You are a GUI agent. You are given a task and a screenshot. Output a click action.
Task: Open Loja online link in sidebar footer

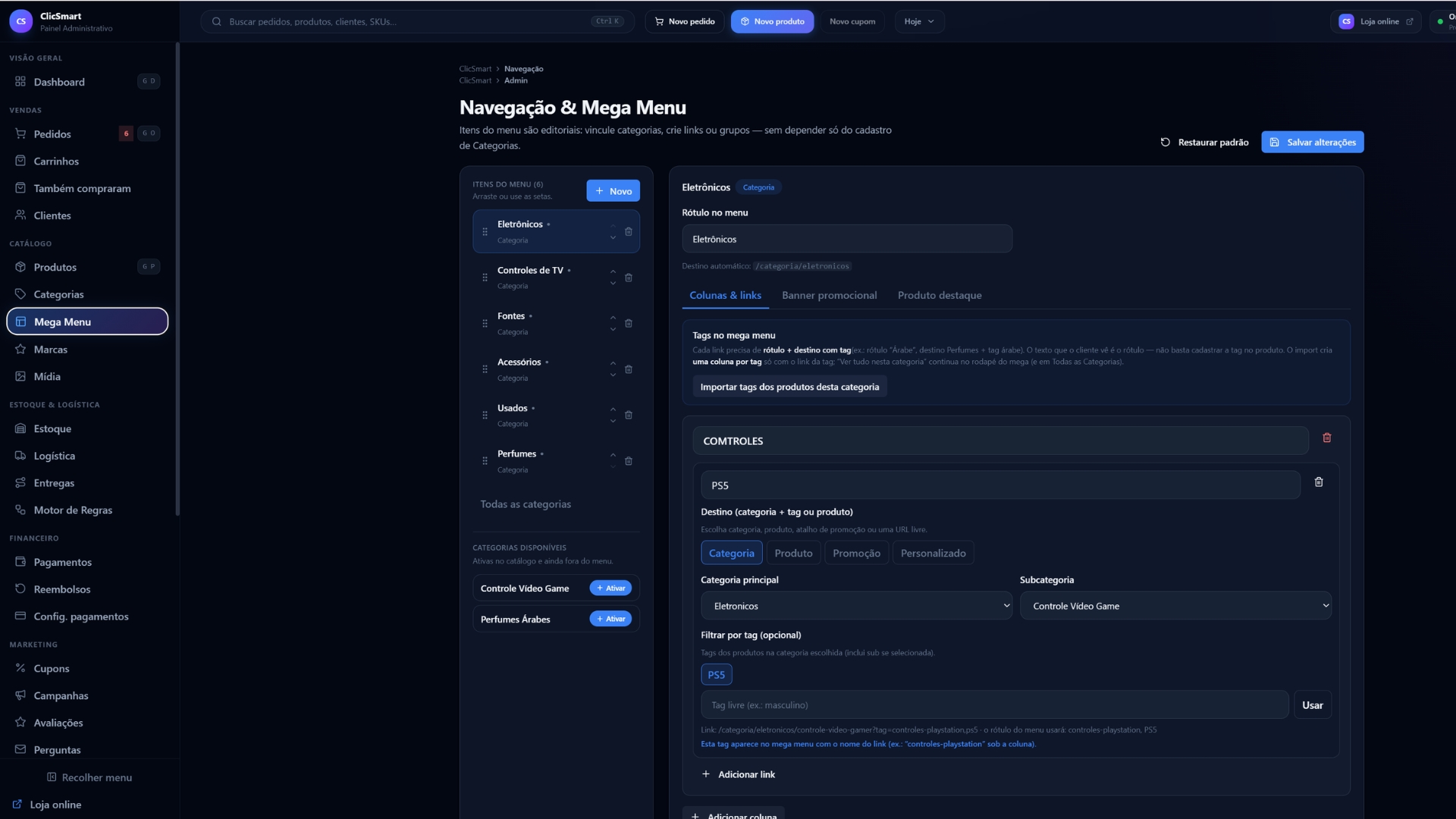[x=47, y=805]
